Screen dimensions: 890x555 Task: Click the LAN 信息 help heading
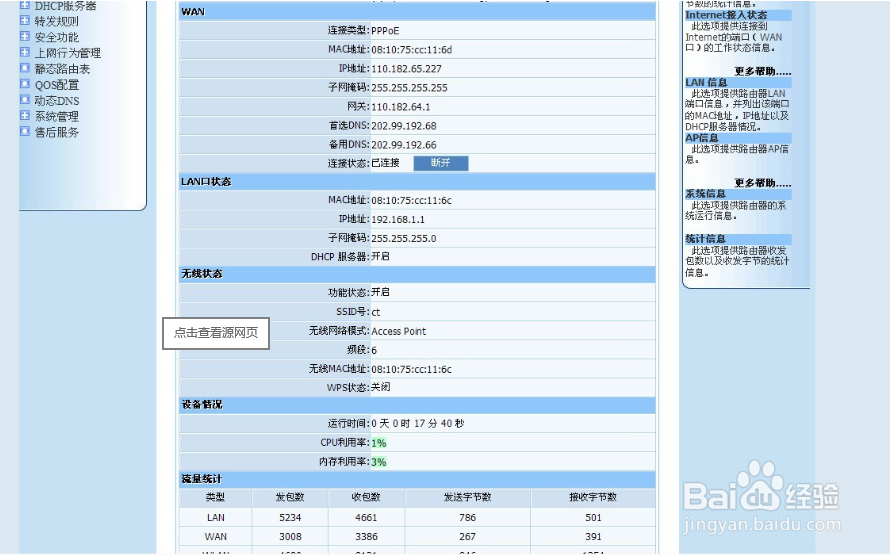[706, 83]
